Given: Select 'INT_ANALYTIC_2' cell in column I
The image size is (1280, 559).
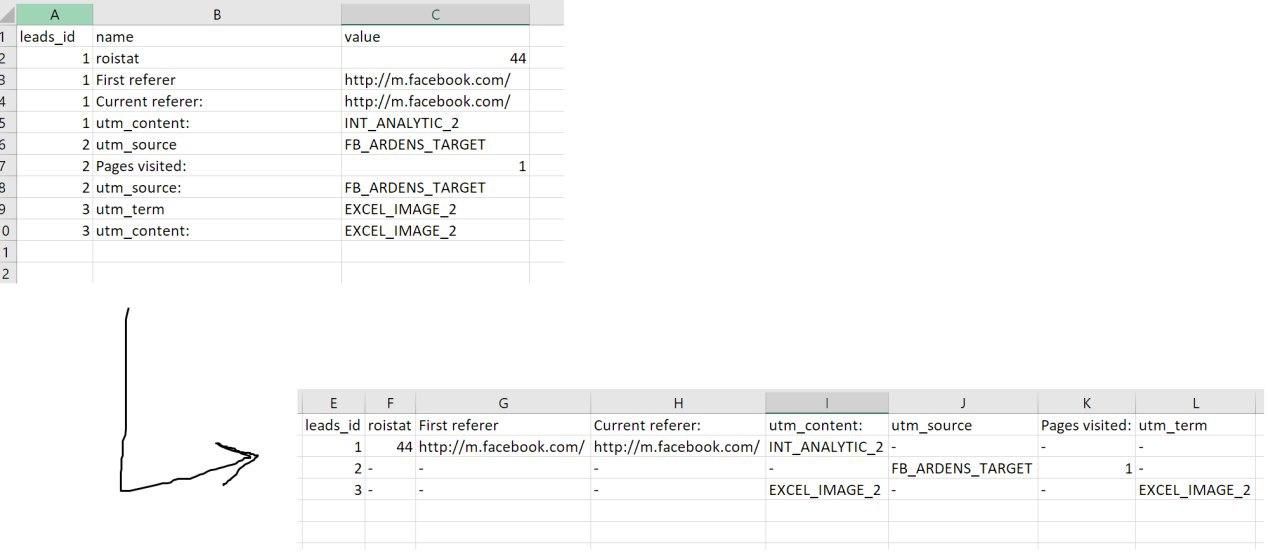Looking at the screenshot, I should (x=827, y=446).
